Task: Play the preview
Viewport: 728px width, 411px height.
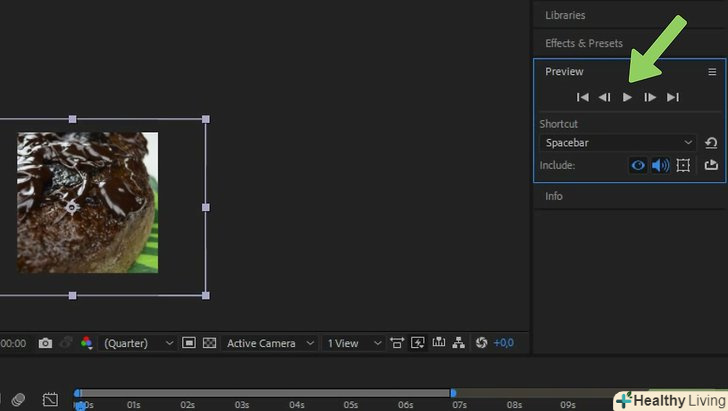Action: pyautogui.click(x=627, y=97)
